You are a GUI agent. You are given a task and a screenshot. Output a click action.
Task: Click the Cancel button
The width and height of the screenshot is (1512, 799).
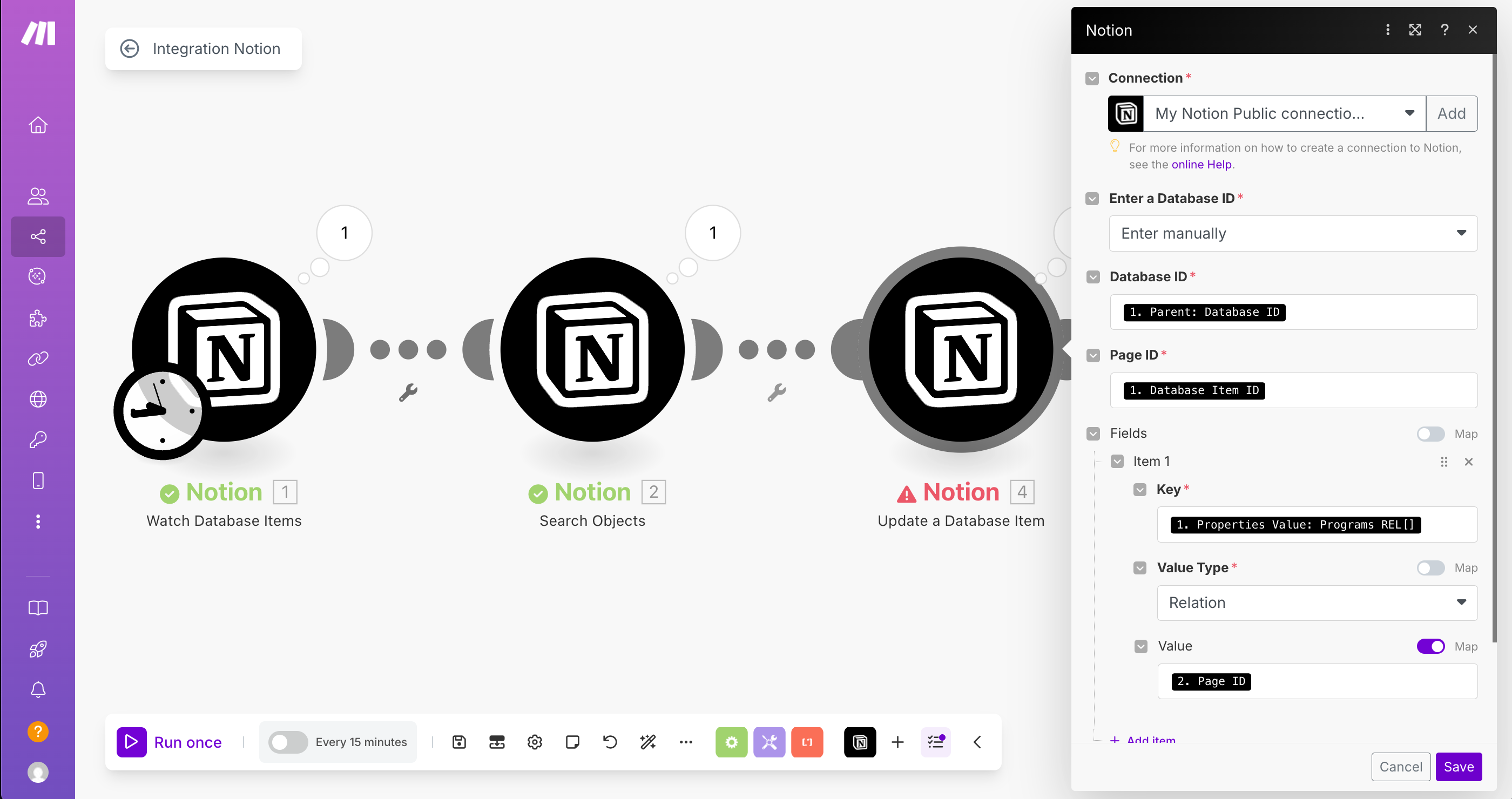1400,766
